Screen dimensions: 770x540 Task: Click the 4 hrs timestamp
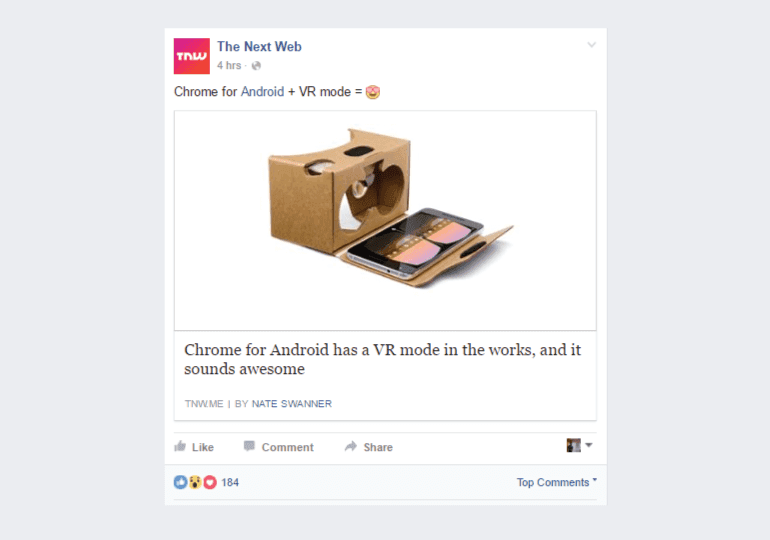point(229,65)
